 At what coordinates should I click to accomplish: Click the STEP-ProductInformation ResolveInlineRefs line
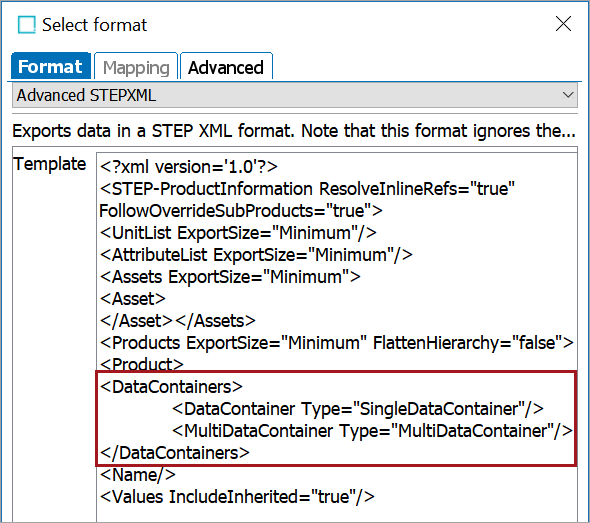[x=307, y=189]
